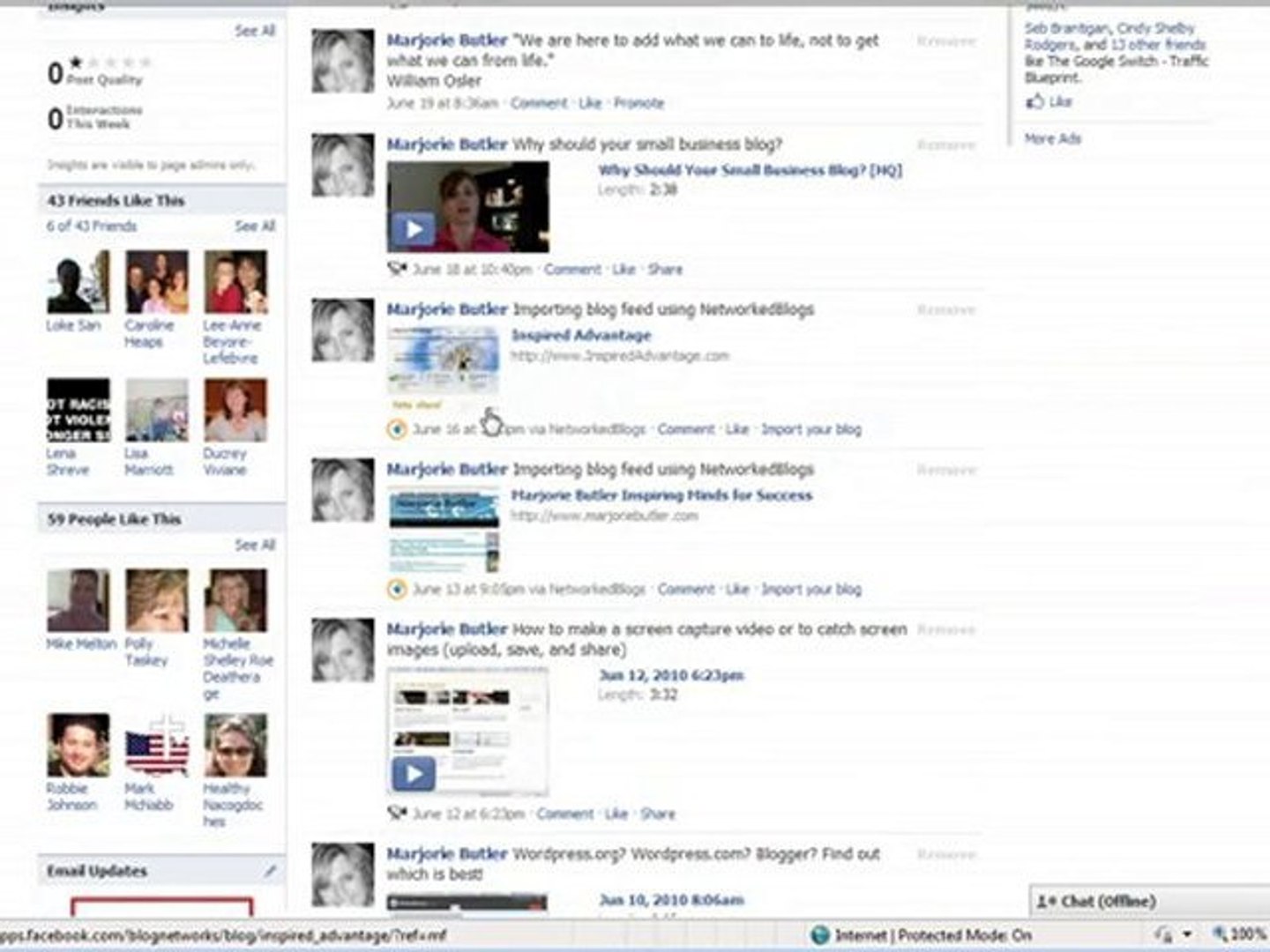Open Loke San's friend photo
1270x952 pixels.
pos(78,282)
